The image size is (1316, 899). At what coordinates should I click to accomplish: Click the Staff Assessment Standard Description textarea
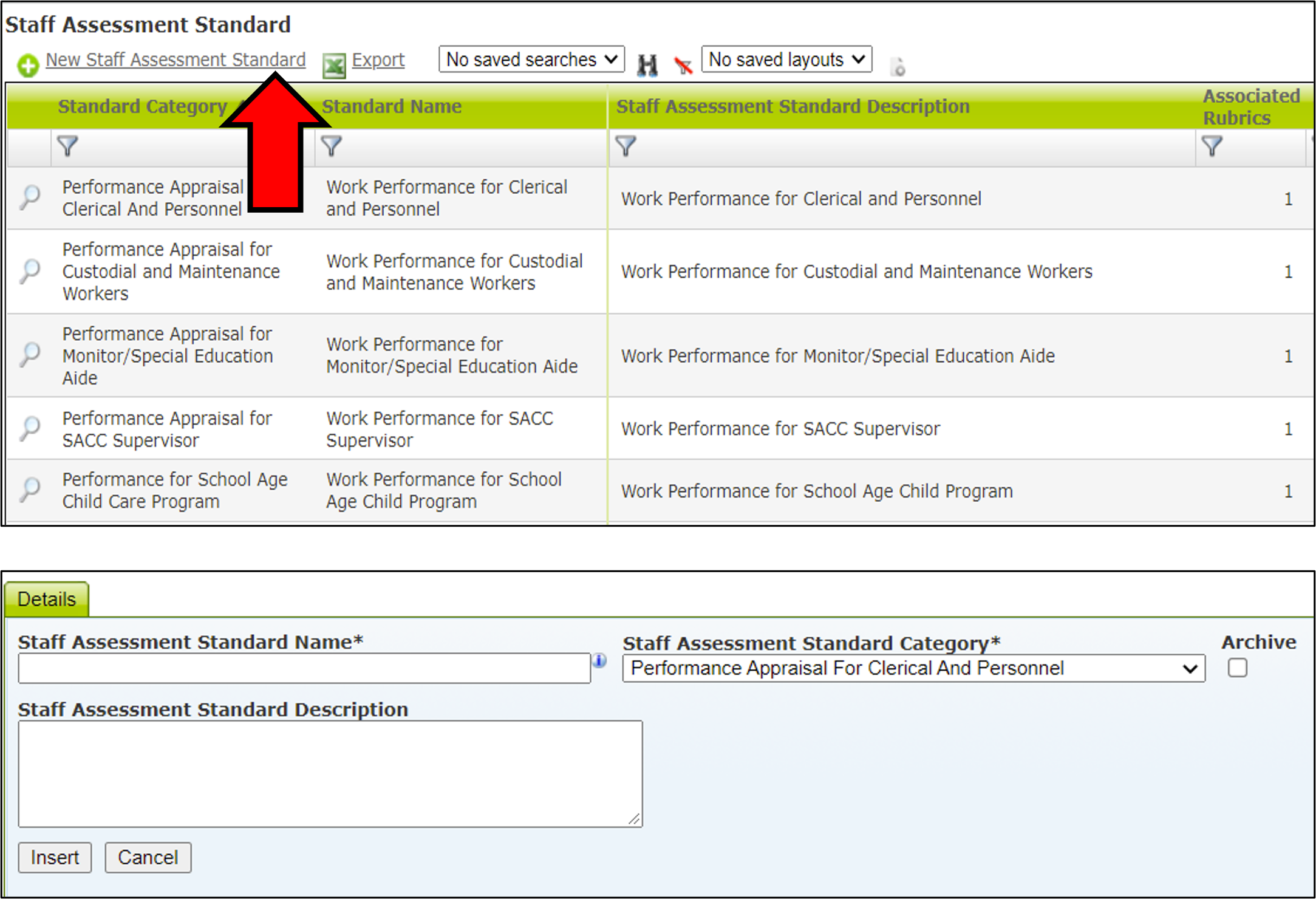(330, 774)
